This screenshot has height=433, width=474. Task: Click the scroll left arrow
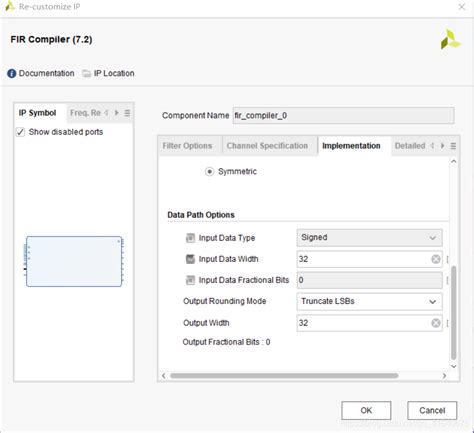click(x=164, y=376)
